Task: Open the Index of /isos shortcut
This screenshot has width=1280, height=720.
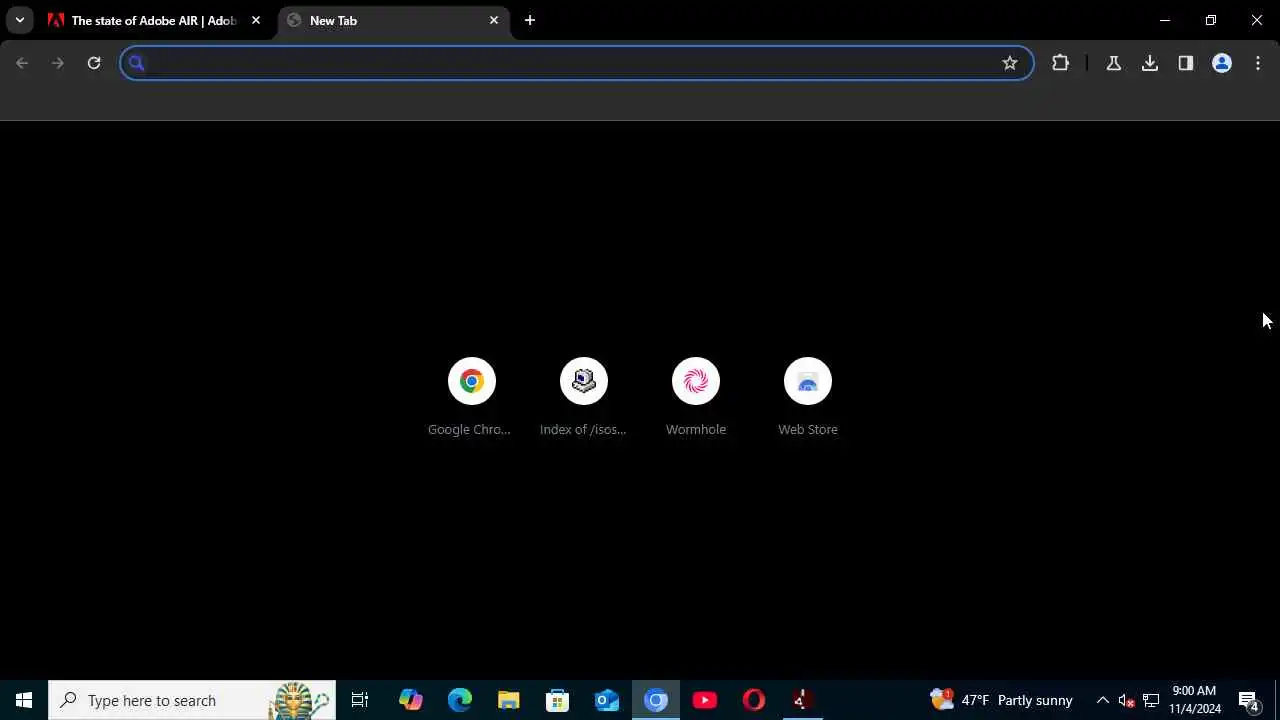Action: [x=583, y=397]
